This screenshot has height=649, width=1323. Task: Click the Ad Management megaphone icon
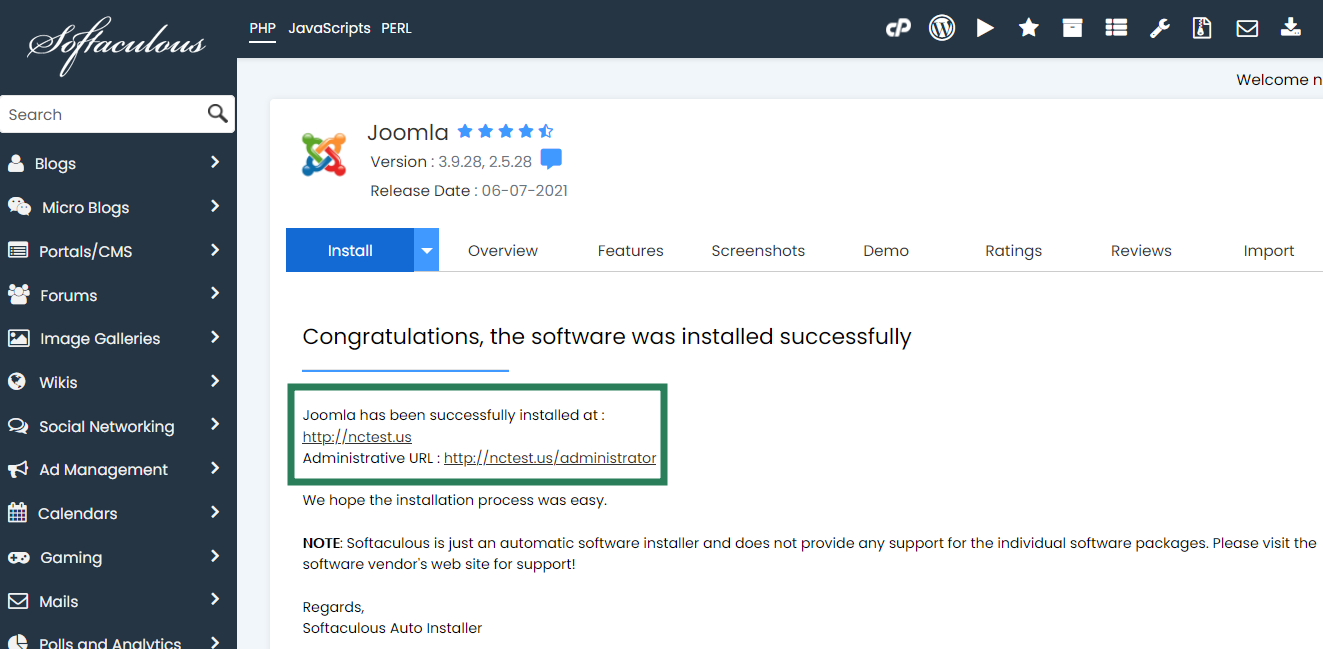tap(18, 469)
